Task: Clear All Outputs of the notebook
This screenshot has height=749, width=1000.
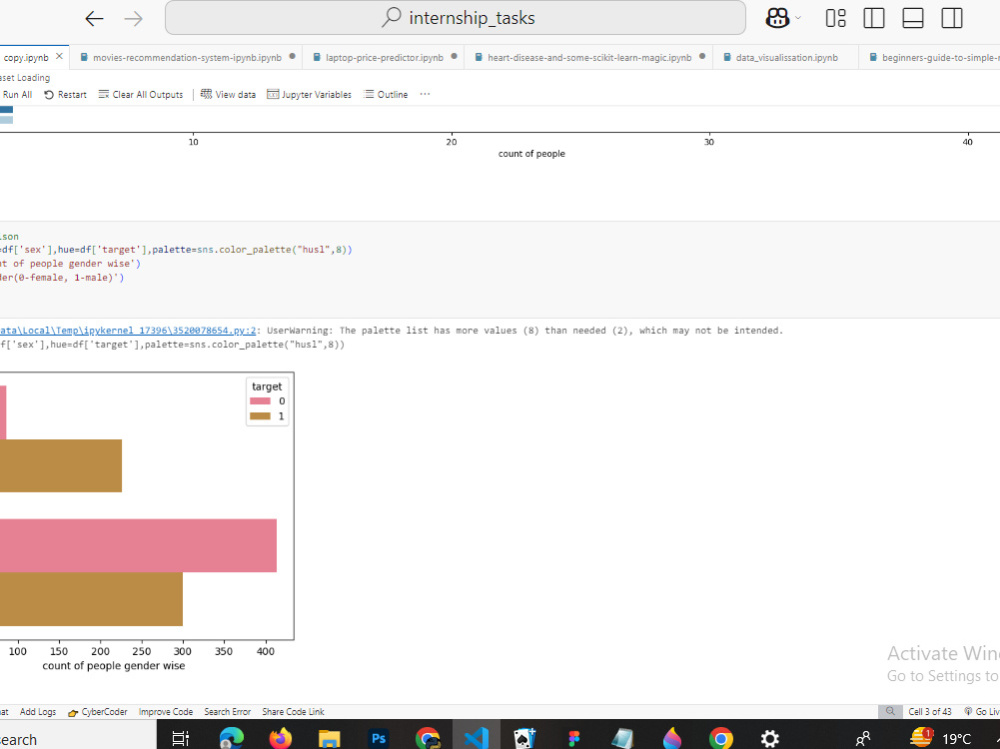Action: coord(141,94)
